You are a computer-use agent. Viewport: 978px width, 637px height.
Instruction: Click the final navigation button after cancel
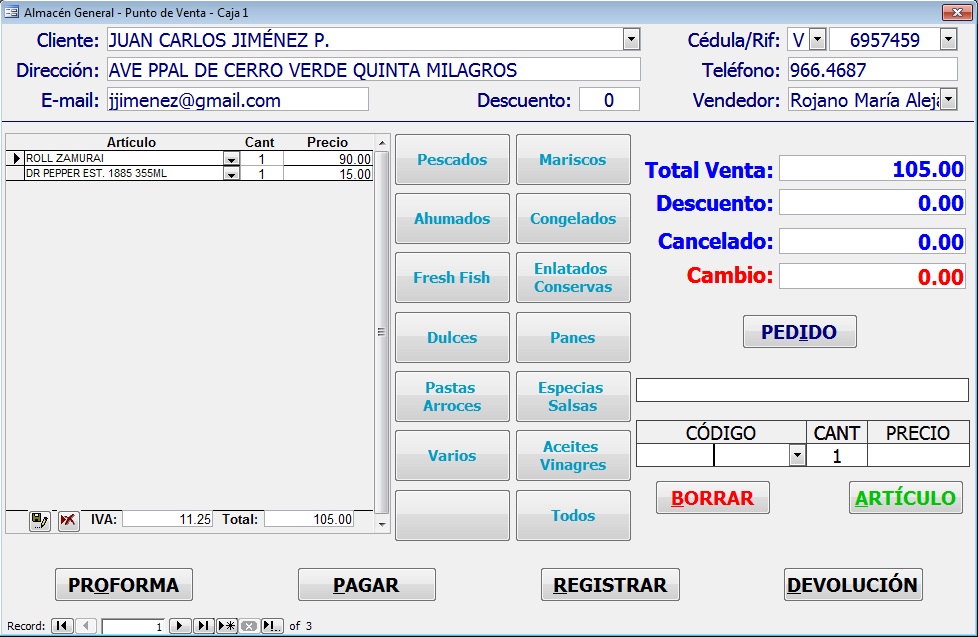[x=272, y=626]
